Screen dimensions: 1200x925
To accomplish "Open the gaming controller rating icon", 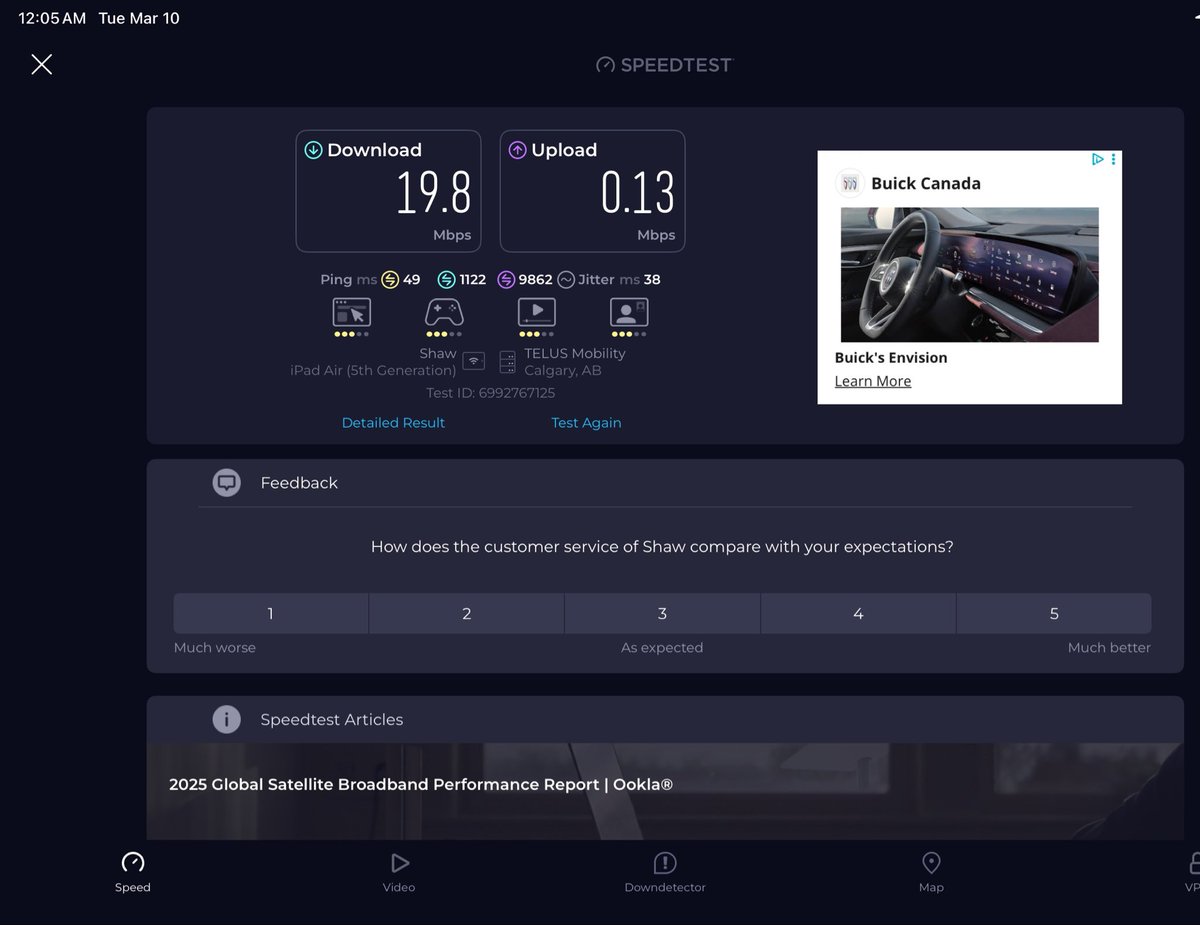I will 444,312.
